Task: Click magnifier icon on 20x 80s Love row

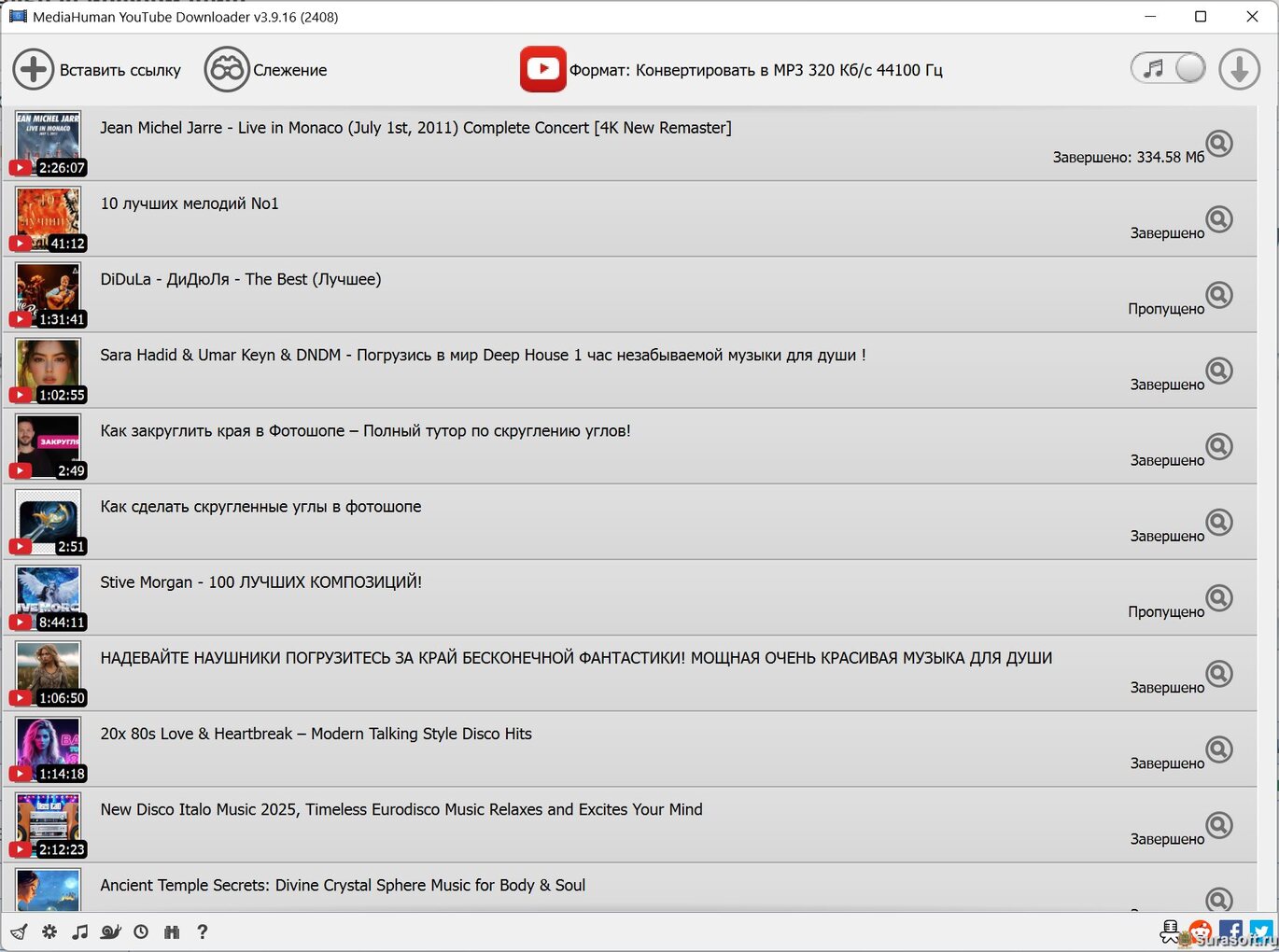Action: click(x=1219, y=749)
